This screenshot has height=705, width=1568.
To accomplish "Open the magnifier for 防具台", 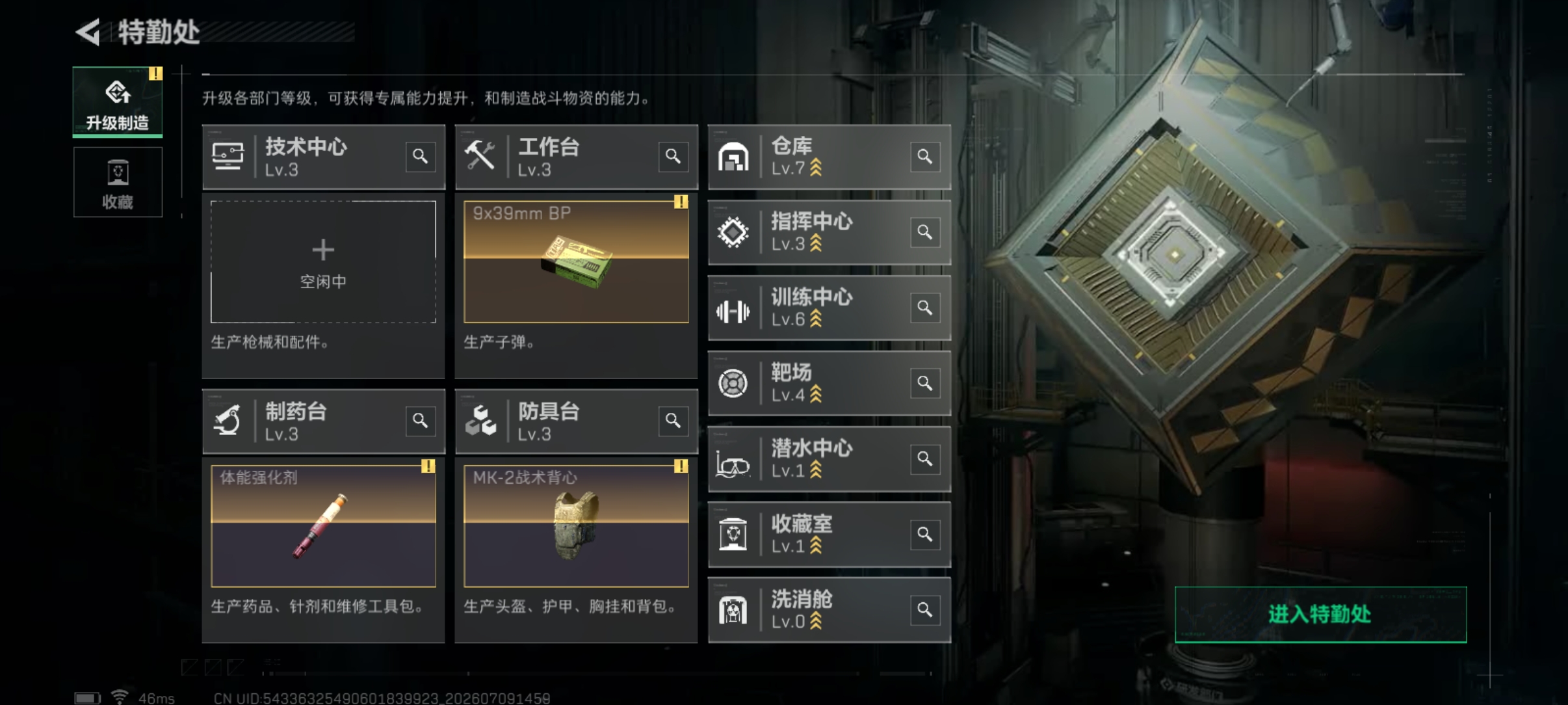I will coord(673,421).
